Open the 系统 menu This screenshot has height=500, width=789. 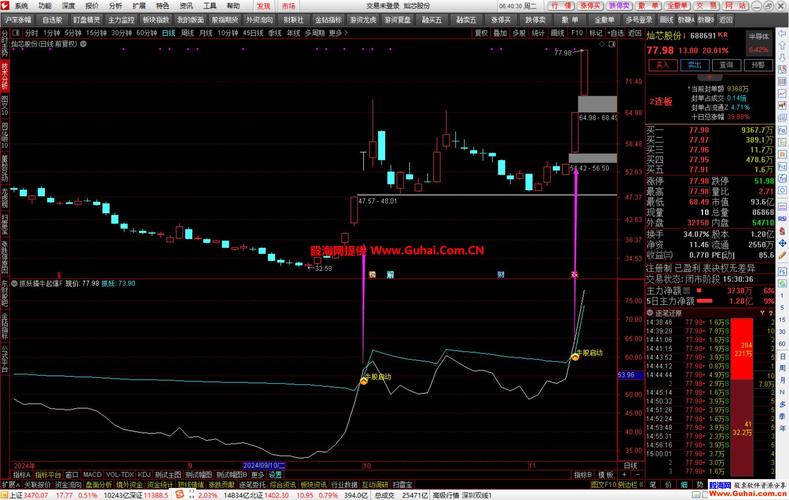point(20,5)
